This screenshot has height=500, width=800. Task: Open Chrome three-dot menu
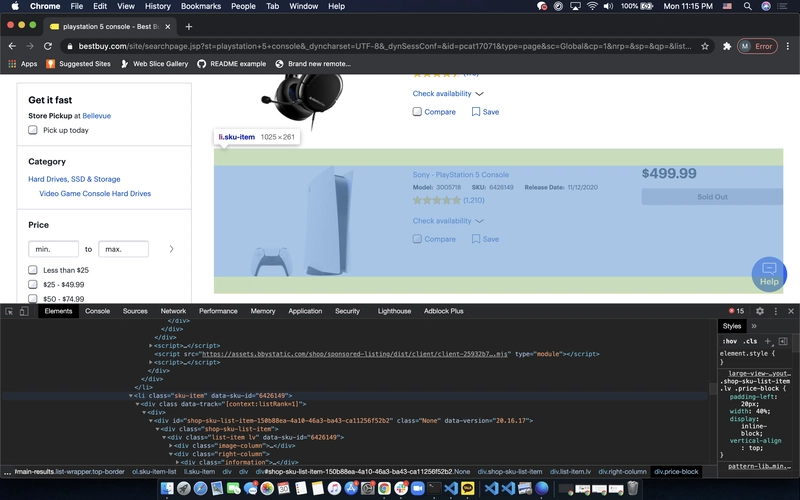[788, 46]
